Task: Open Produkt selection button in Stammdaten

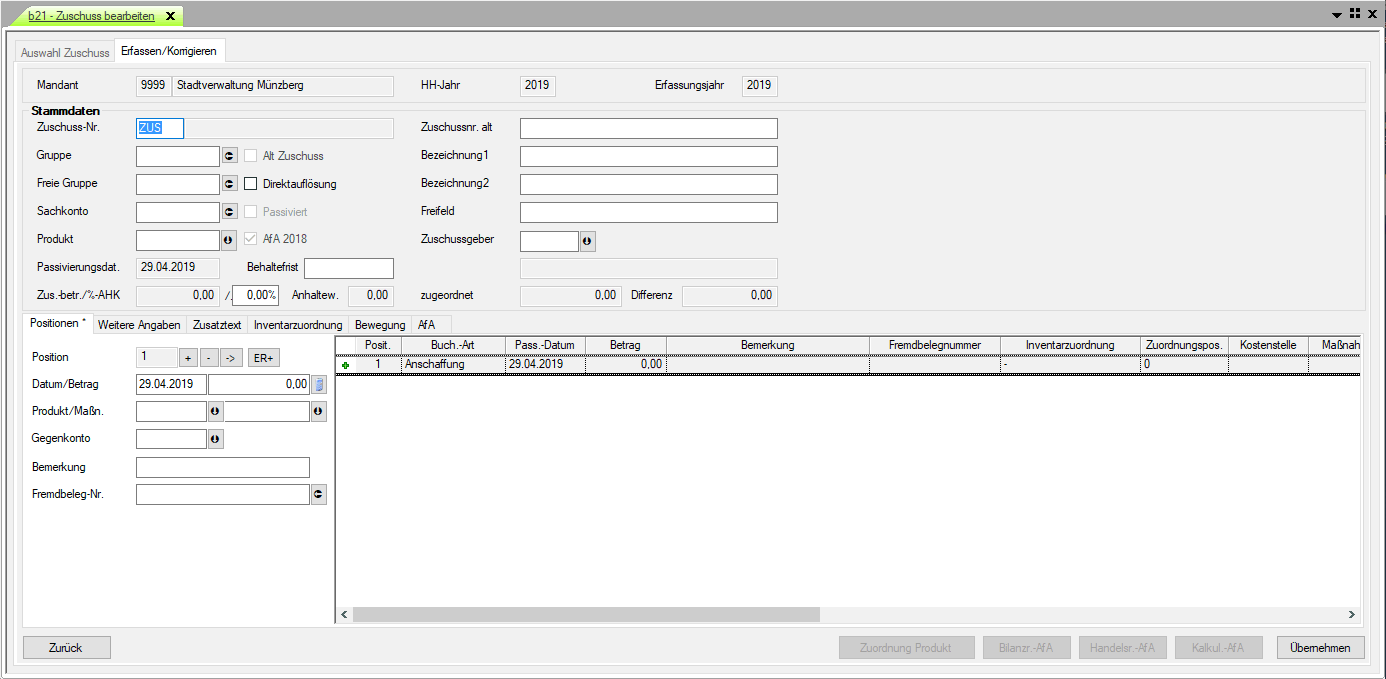Action: pos(229,240)
